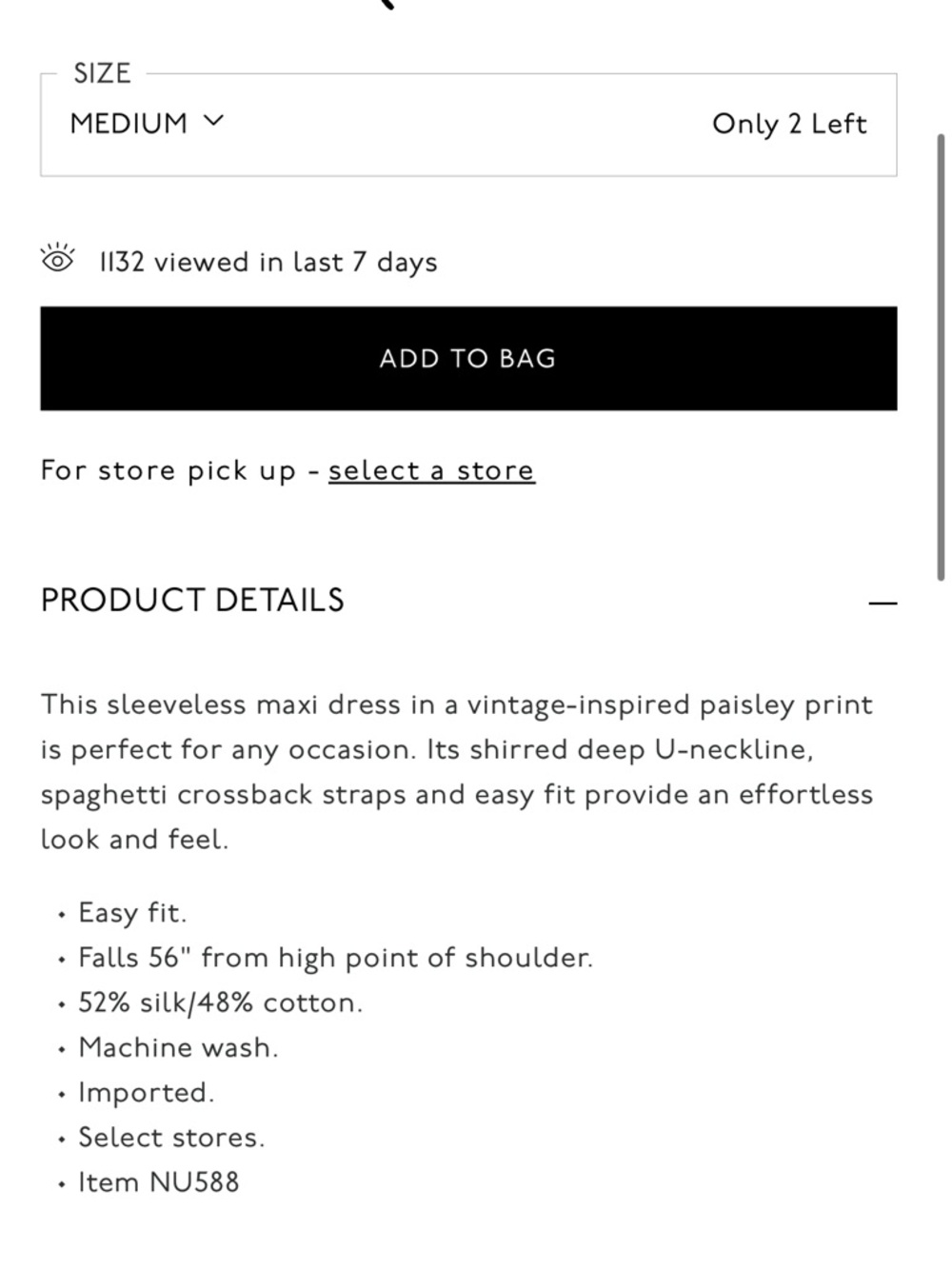Click the vertical scrollbar thumb

click(941, 357)
